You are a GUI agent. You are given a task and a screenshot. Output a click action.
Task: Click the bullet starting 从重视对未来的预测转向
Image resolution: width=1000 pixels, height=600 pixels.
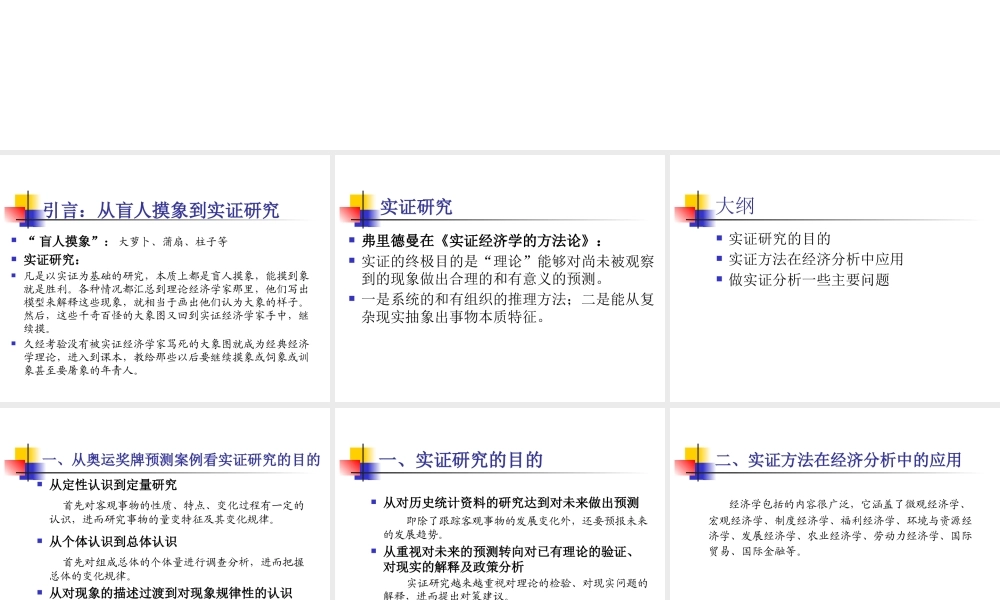509,559
